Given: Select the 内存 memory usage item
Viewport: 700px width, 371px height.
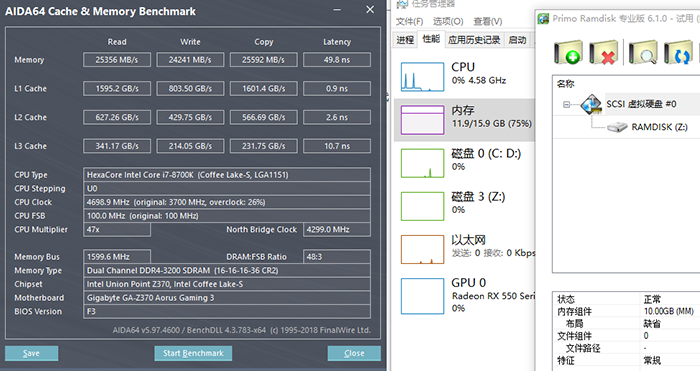Looking at the screenshot, I should 464,120.
